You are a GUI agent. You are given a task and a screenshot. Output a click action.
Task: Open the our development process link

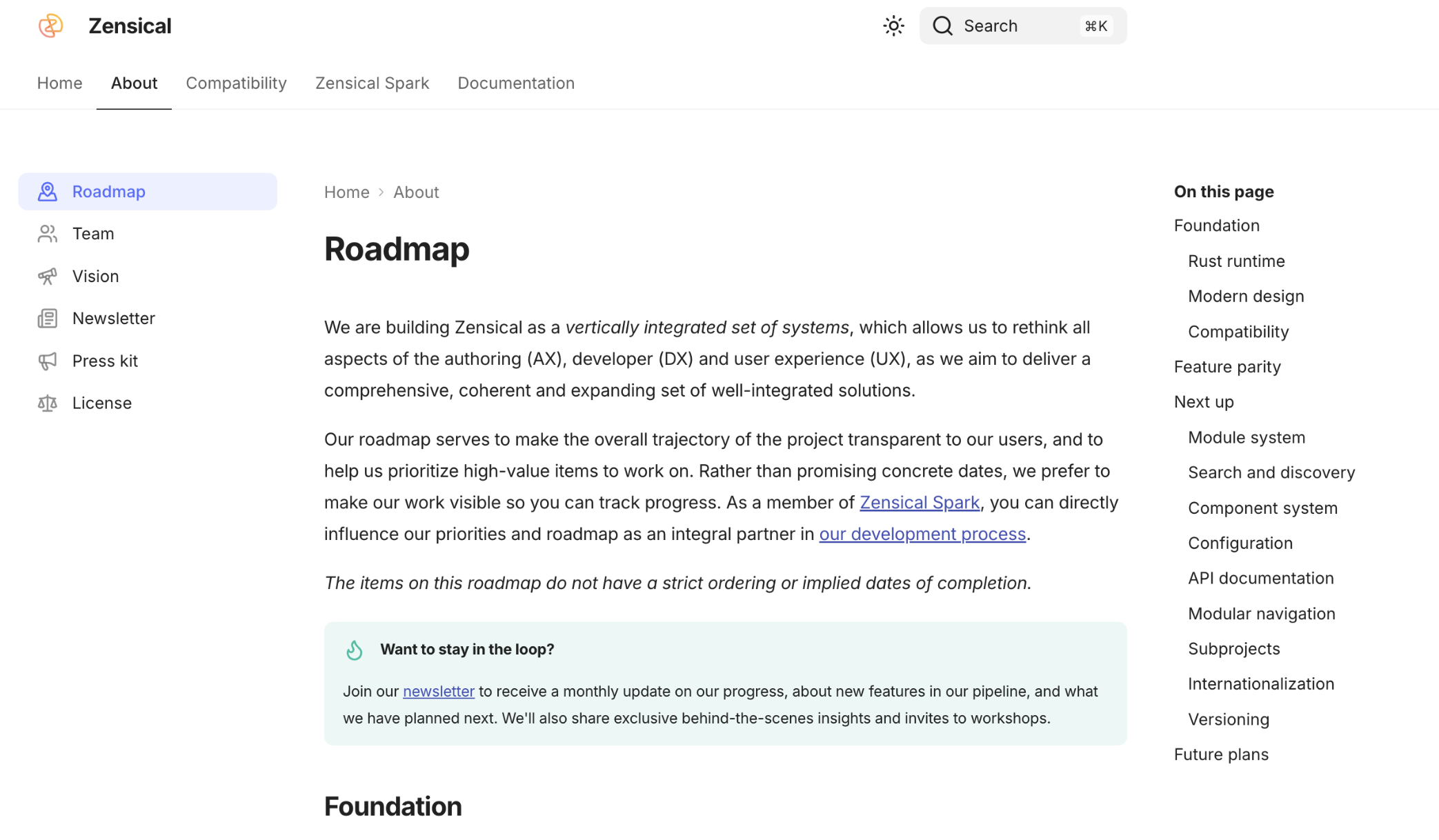coord(922,534)
